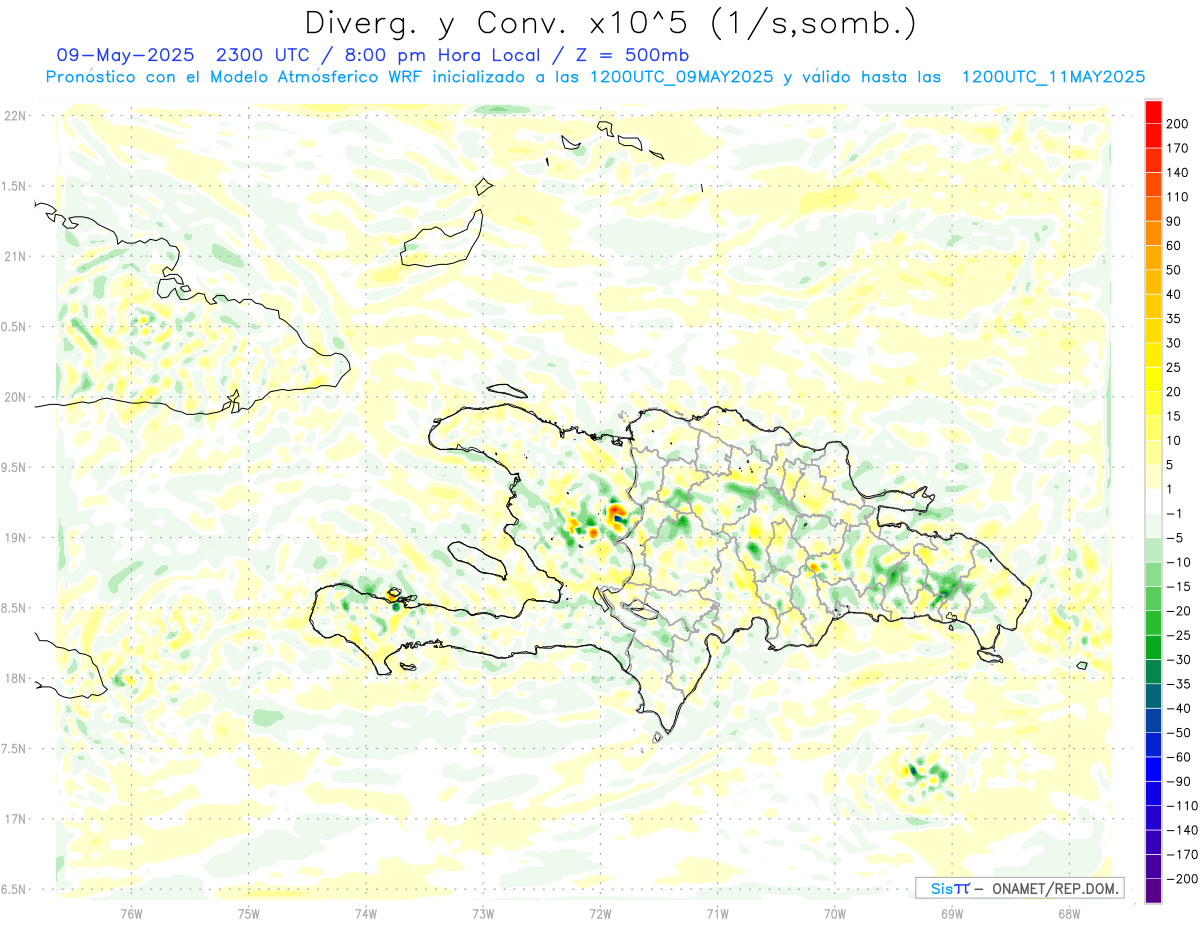Click the title 'Diverg. y Conv. x10^5 (1/s,somb.)'
This screenshot has width=1200, height=927.
pos(610,23)
